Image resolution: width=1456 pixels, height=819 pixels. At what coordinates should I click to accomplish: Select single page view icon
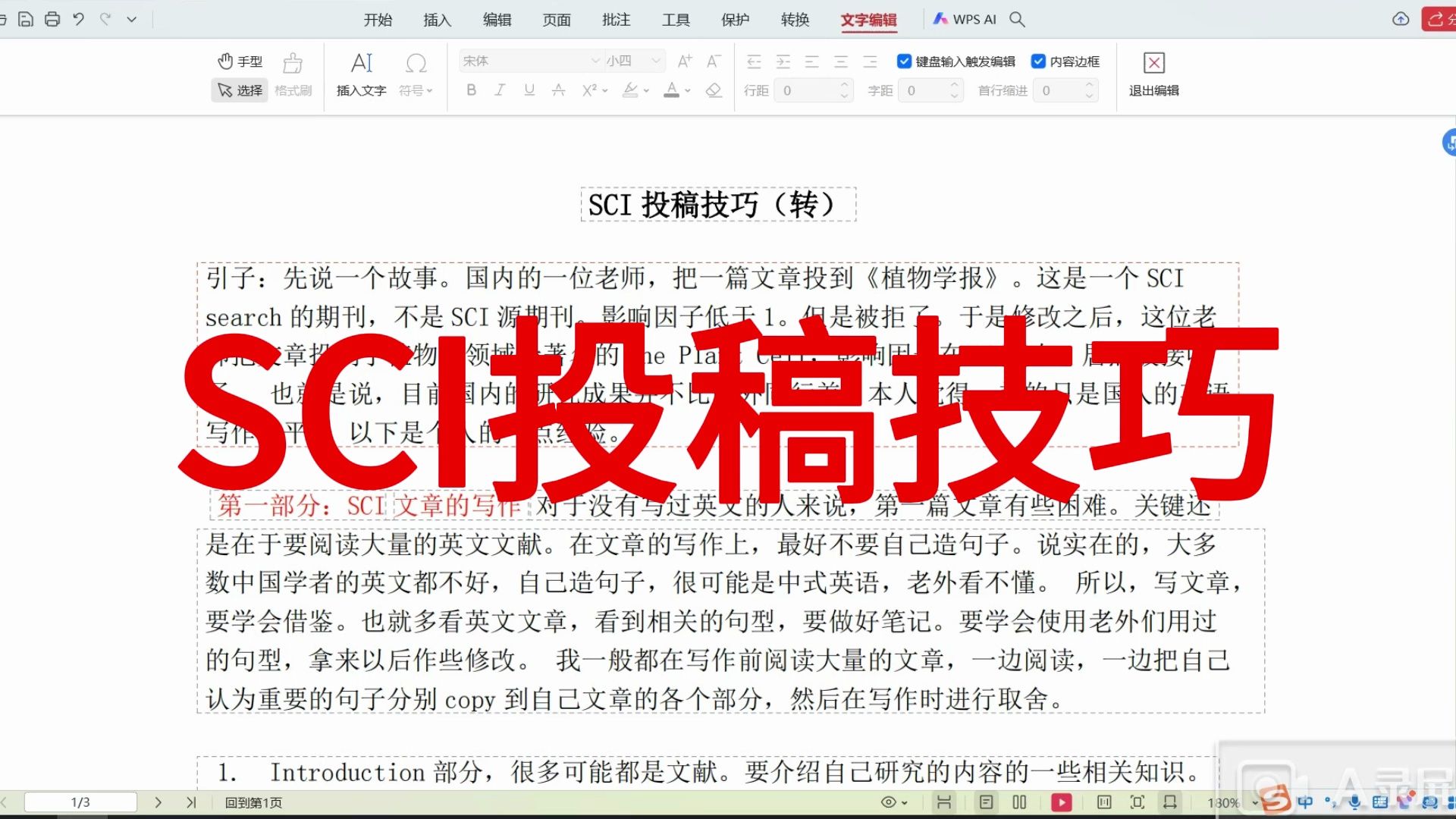pyautogui.click(x=987, y=802)
